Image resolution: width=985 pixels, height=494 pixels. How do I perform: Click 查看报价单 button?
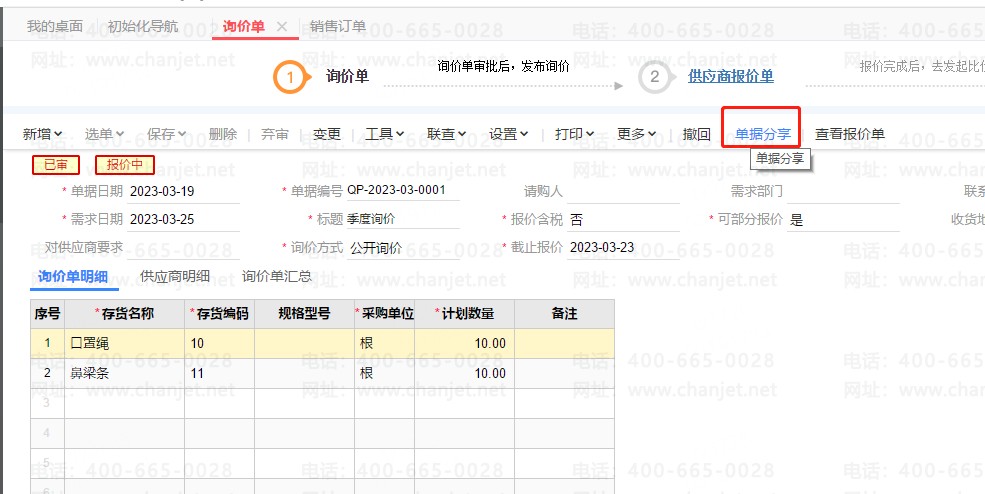point(850,134)
